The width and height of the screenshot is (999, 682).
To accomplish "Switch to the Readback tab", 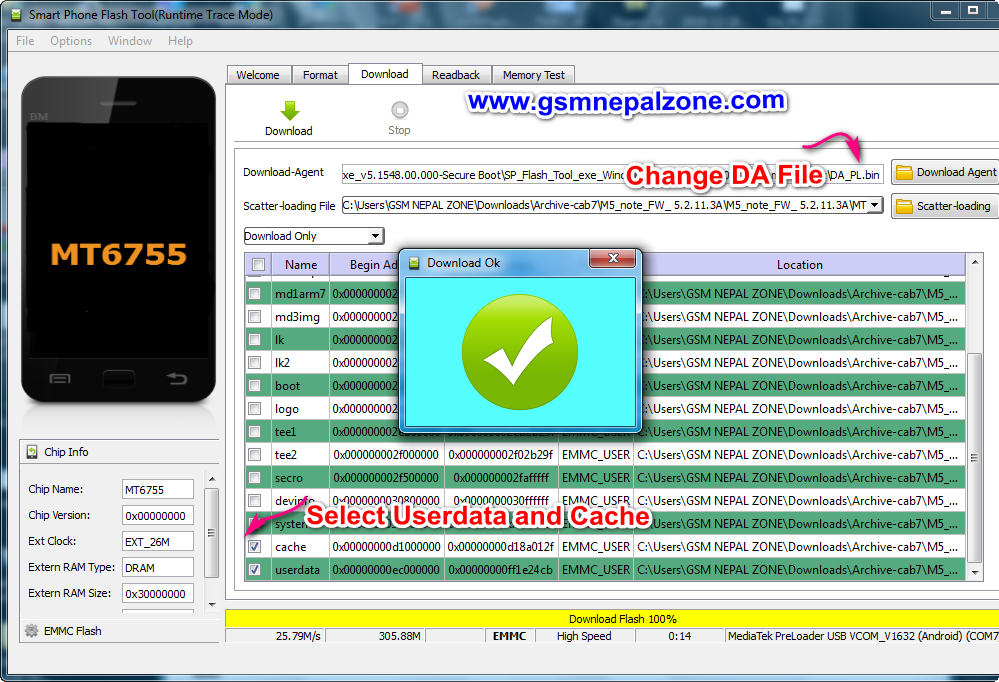I will click(456, 75).
